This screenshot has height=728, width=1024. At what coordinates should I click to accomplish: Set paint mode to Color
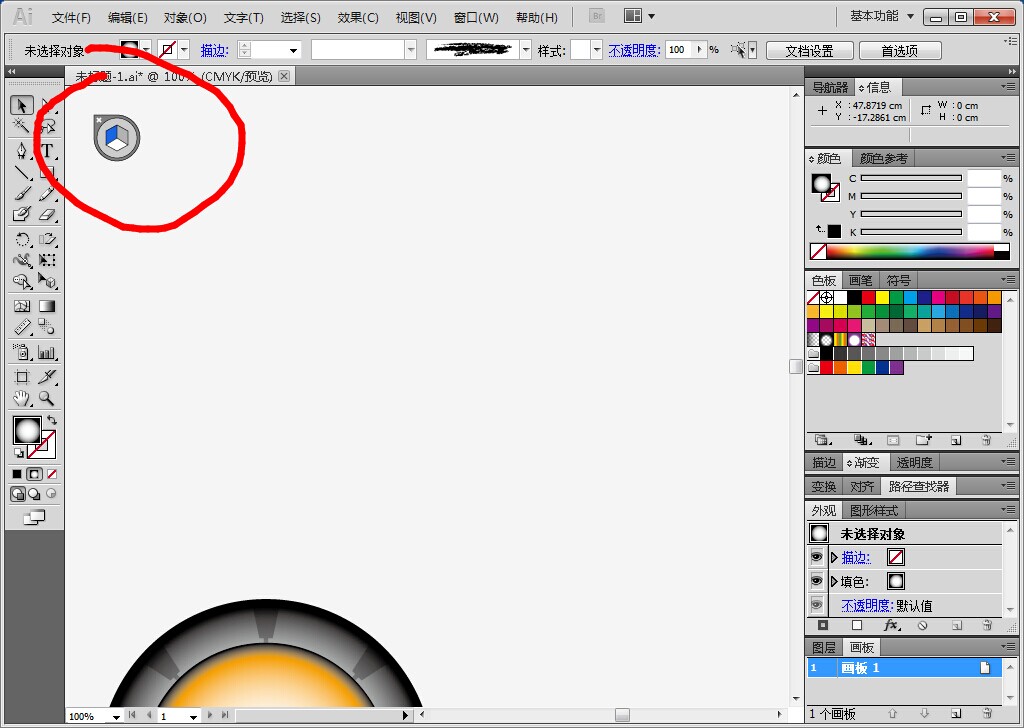click(x=17, y=474)
